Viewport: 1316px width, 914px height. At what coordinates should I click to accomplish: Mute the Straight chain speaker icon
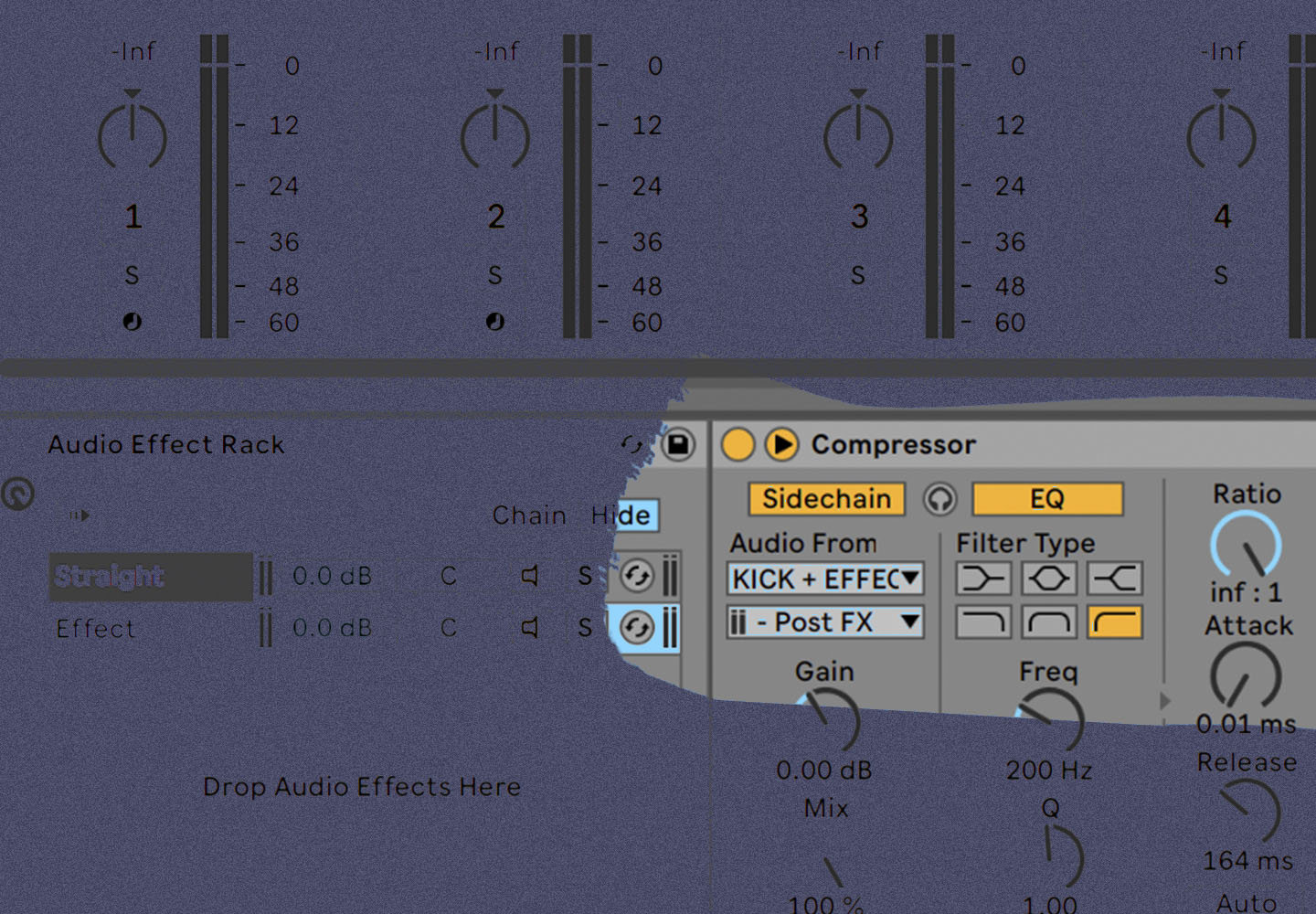pos(528,577)
